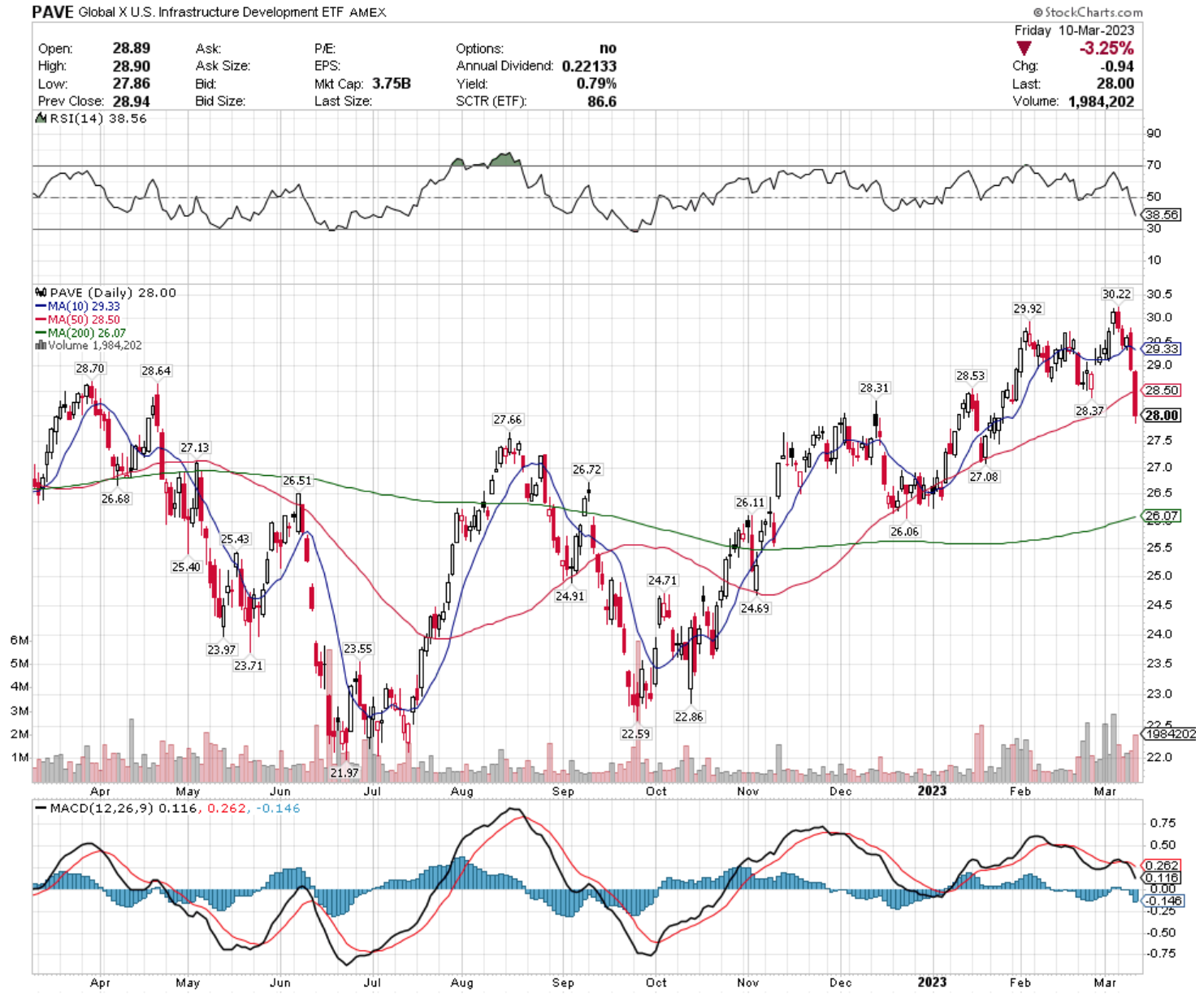1204x994 pixels.
Task: Click the 28.53 January high annotation
Action: point(970,376)
